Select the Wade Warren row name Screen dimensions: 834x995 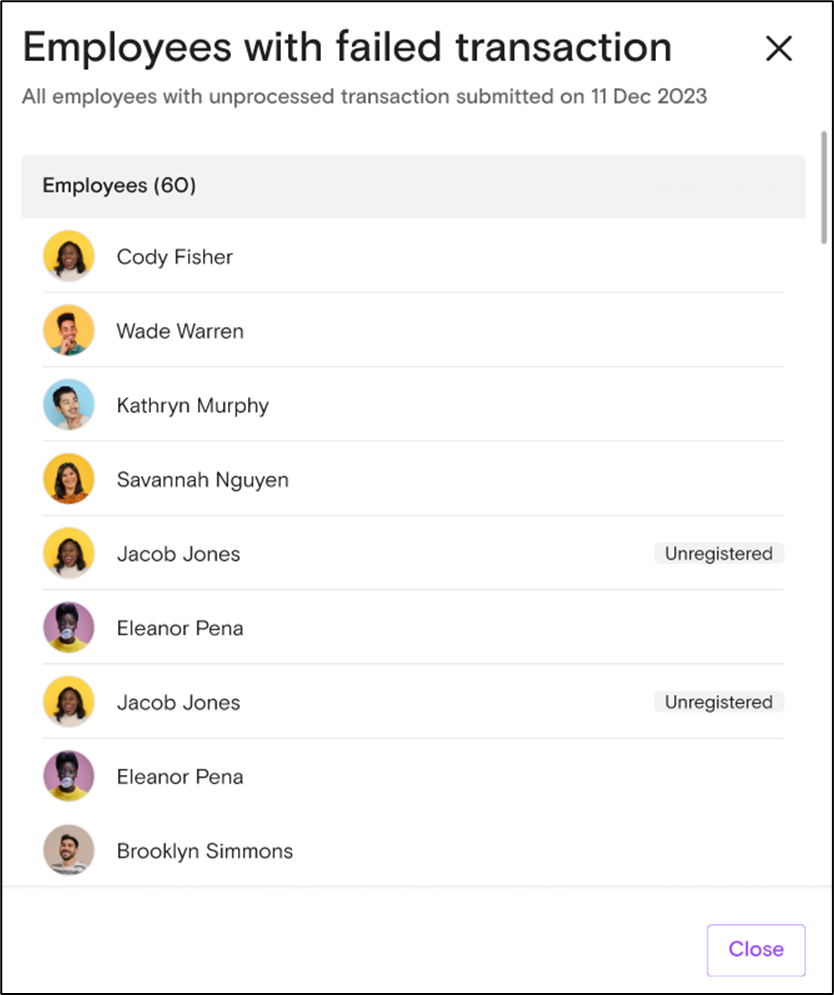coord(180,331)
